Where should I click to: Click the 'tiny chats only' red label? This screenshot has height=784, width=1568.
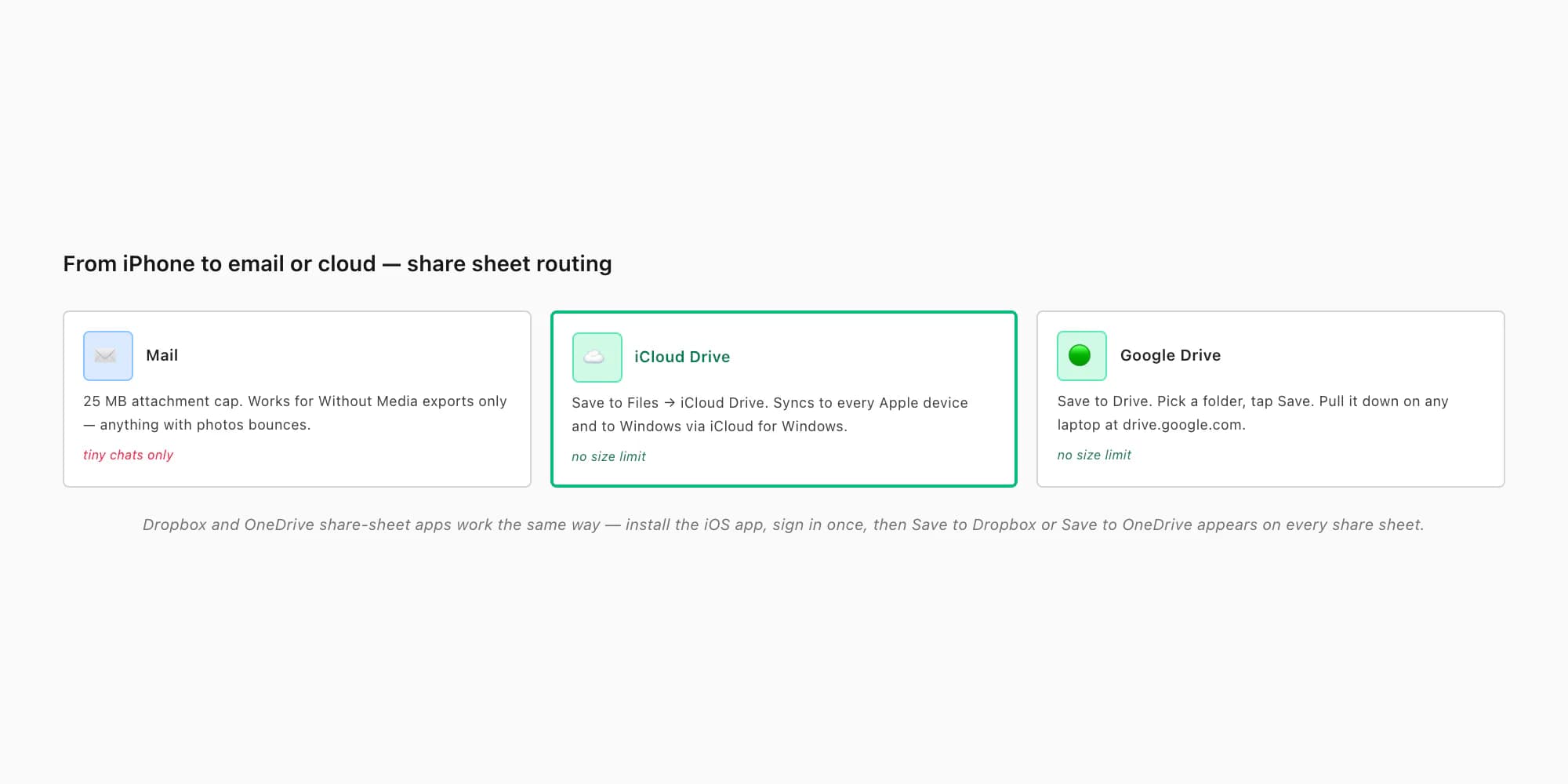pos(128,455)
